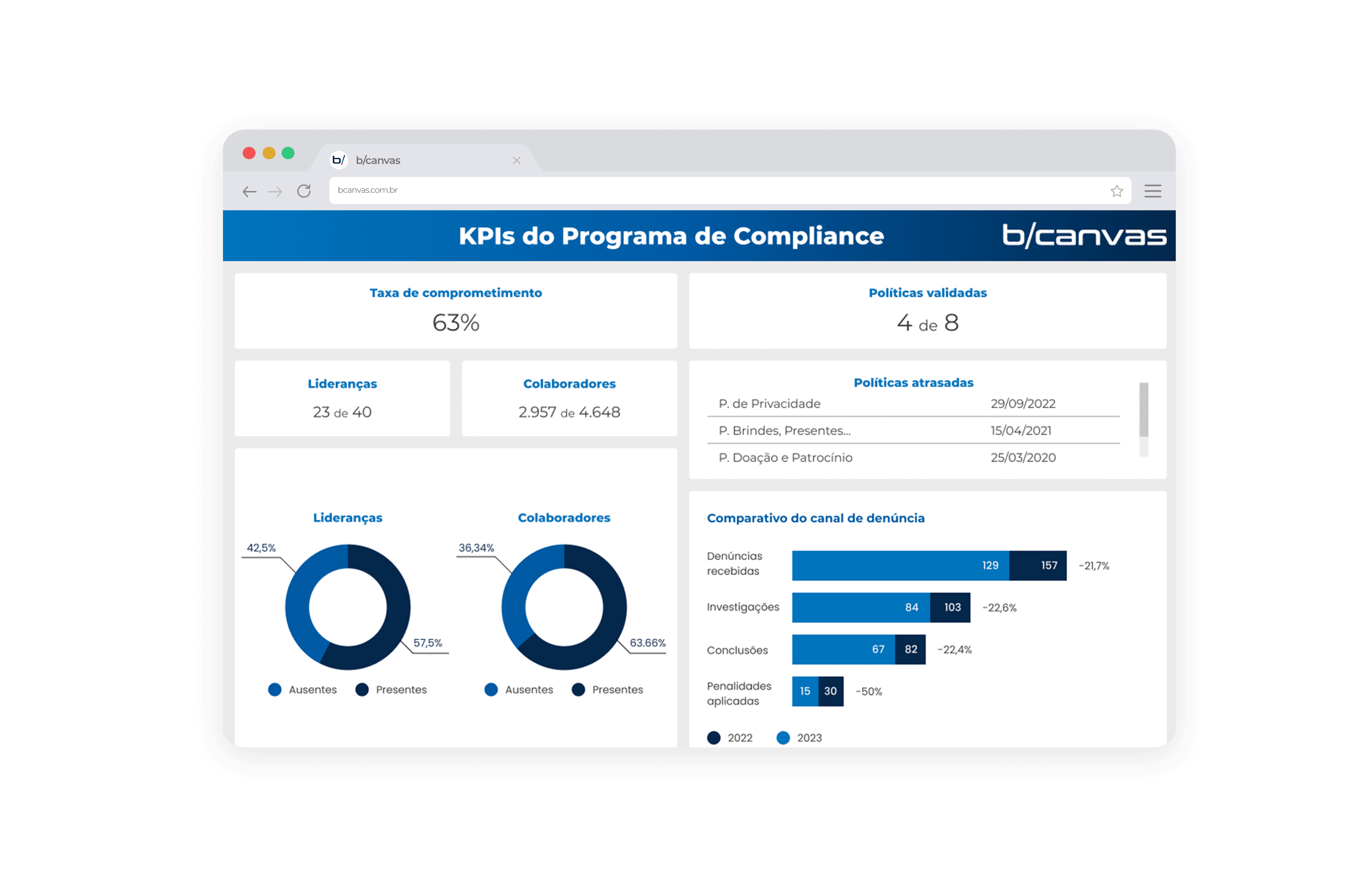
Task: Open the browser hamburger menu
Action: 1152,191
